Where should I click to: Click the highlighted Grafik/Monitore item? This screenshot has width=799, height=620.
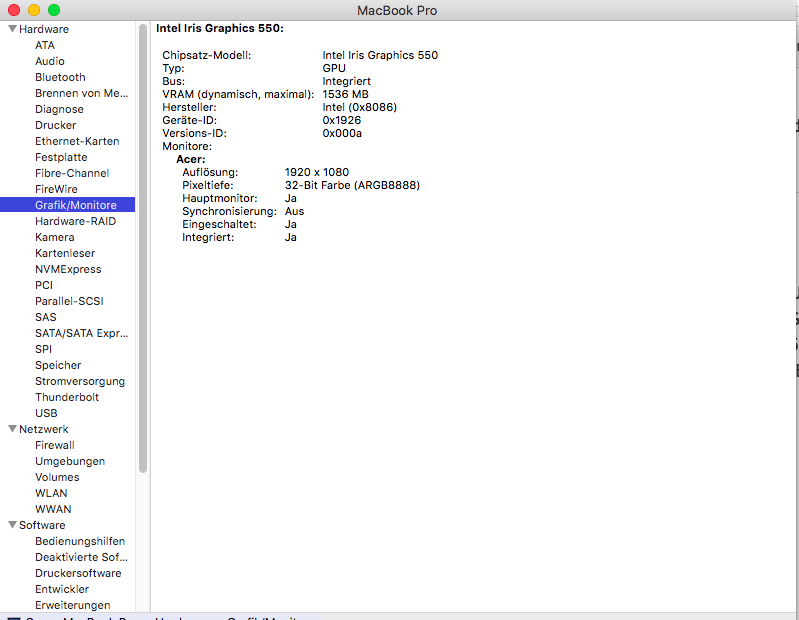pos(75,205)
